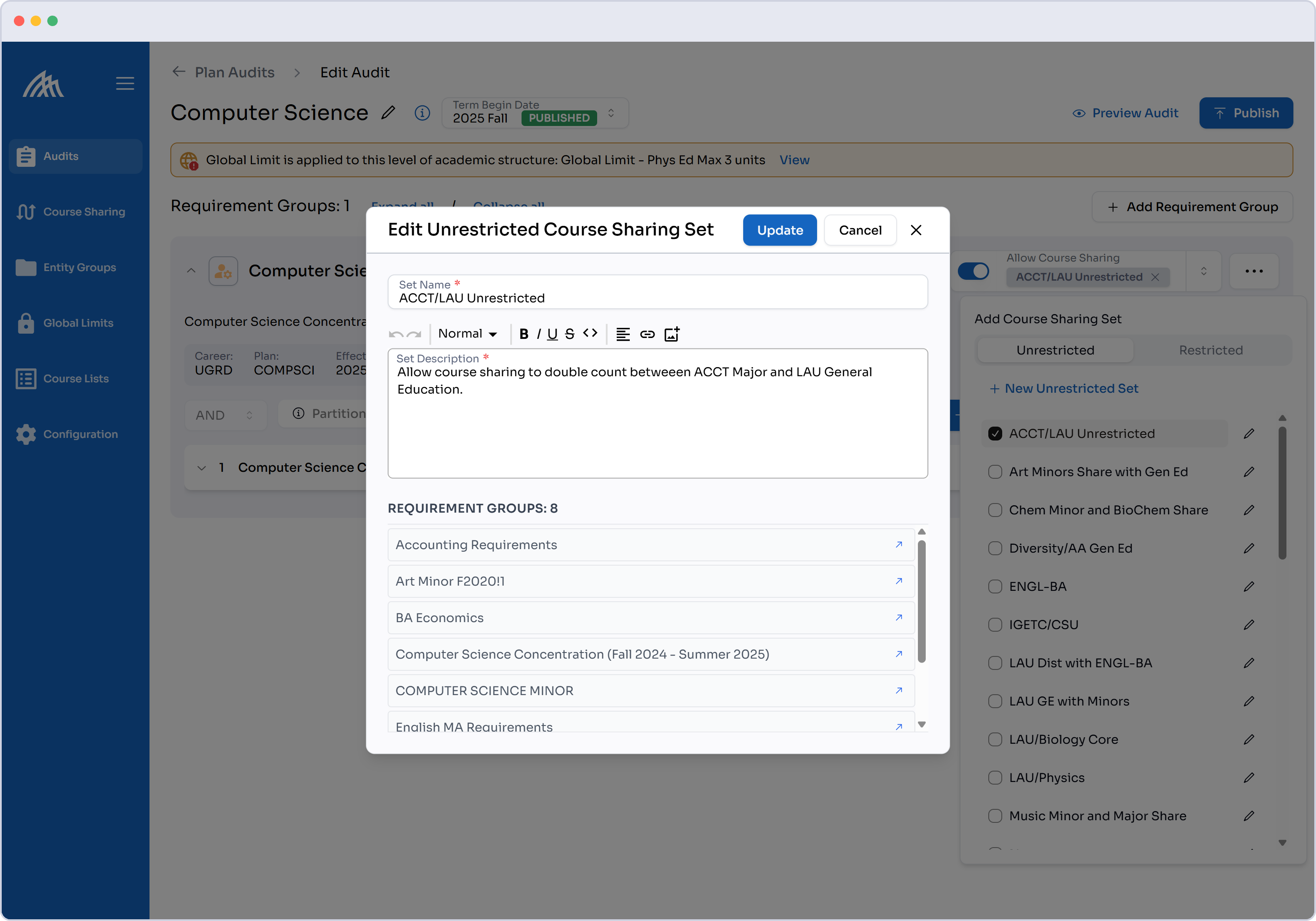
Task: Uncheck the ACCT/LAU Unrestricted checkbox
Action: 995,434
